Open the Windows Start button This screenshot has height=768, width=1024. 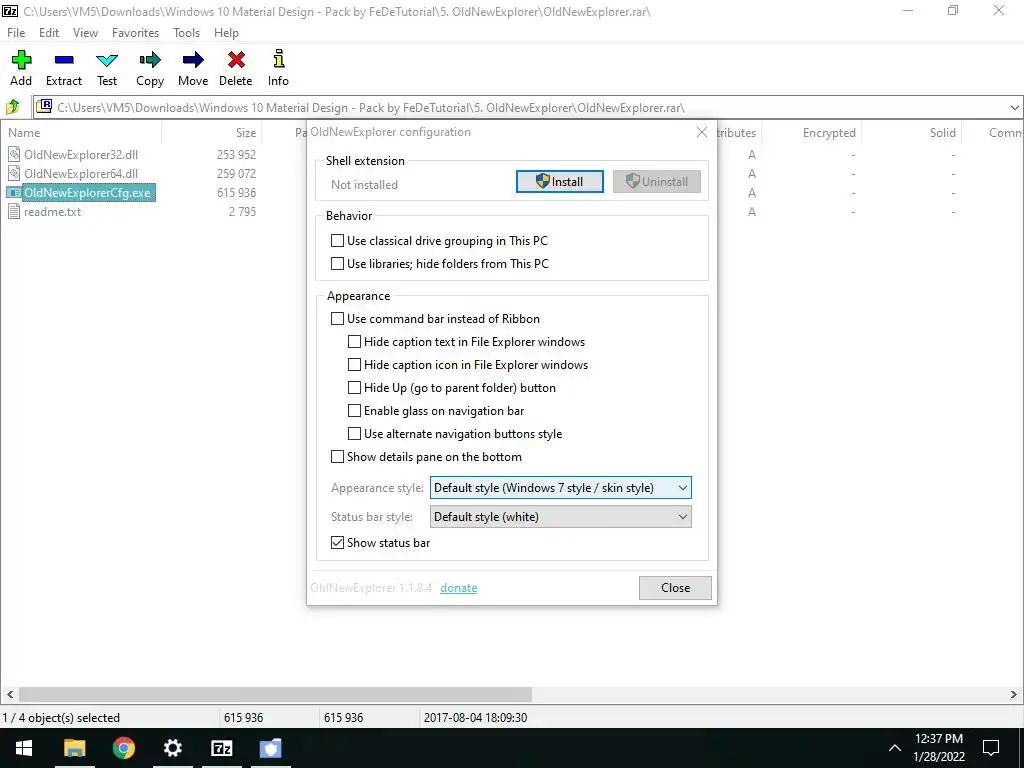[24, 748]
